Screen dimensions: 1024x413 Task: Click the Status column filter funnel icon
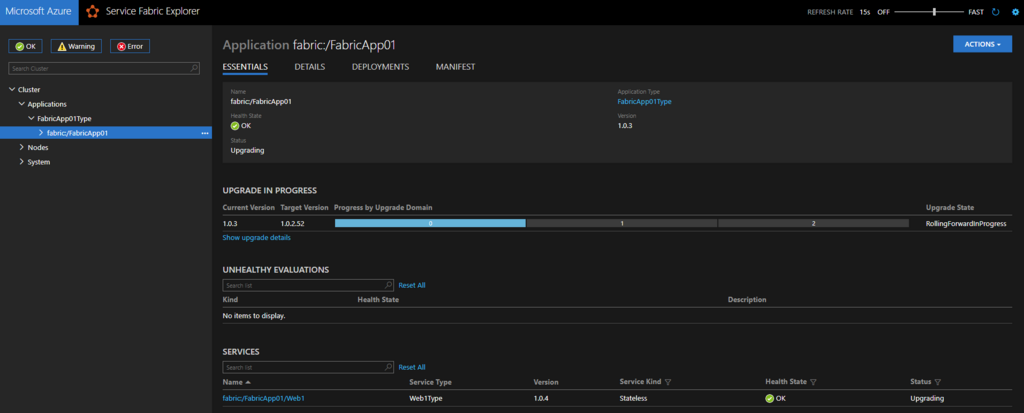938,382
